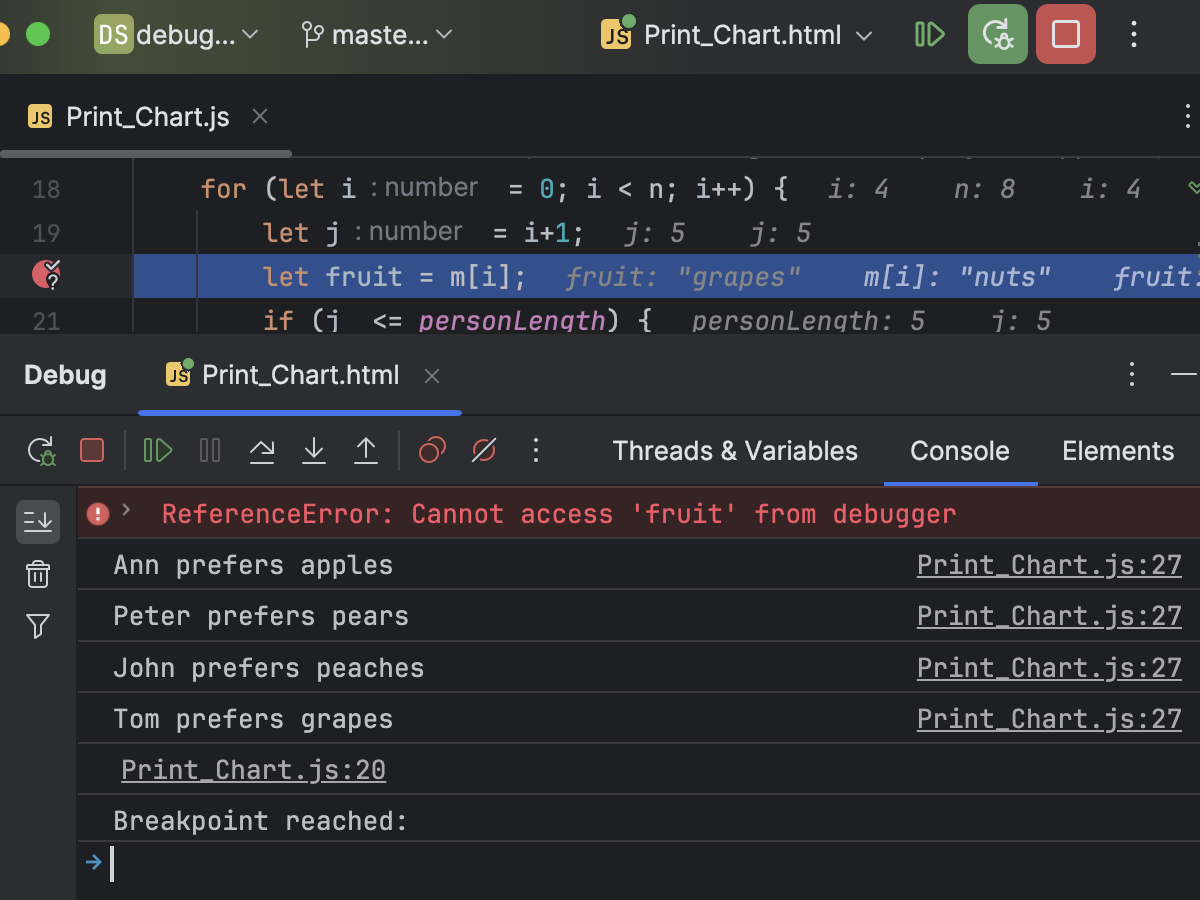Switch to Threads & Variables tab

tap(735, 450)
